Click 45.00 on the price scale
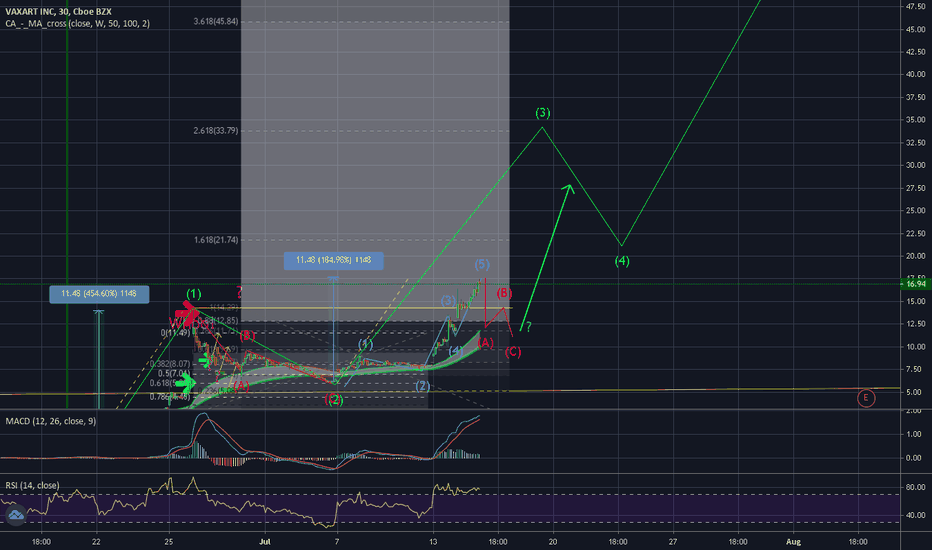This screenshot has height=550, width=932. [915, 29]
